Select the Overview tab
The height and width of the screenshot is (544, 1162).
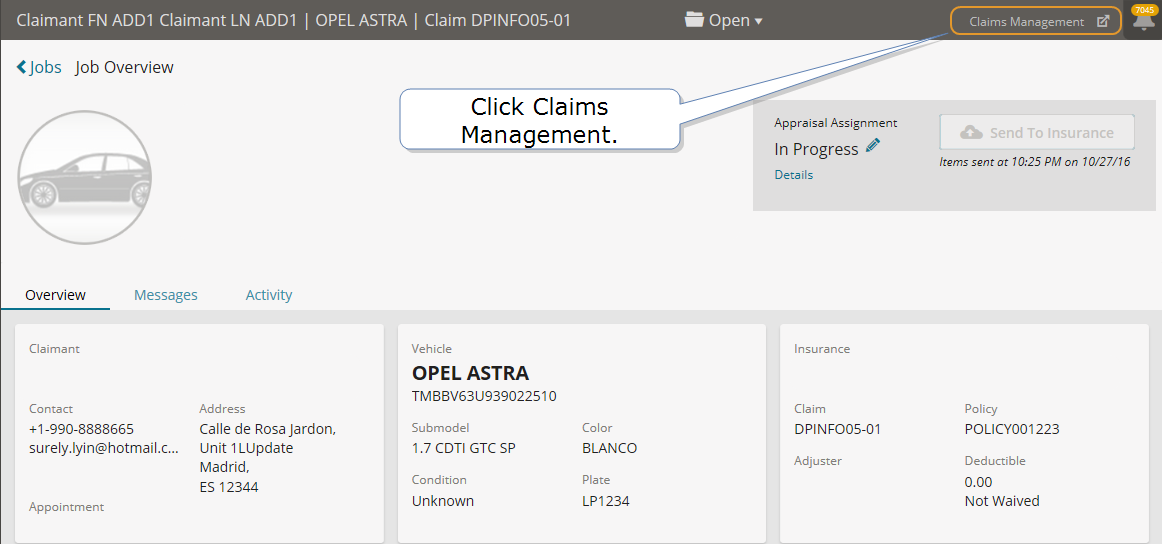(56, 295)
